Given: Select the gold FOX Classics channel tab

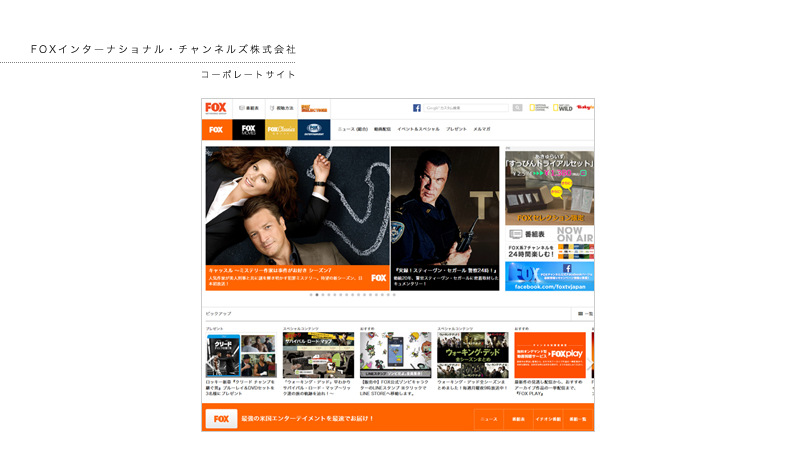Looking at the screenshot, I should (281, 130).
